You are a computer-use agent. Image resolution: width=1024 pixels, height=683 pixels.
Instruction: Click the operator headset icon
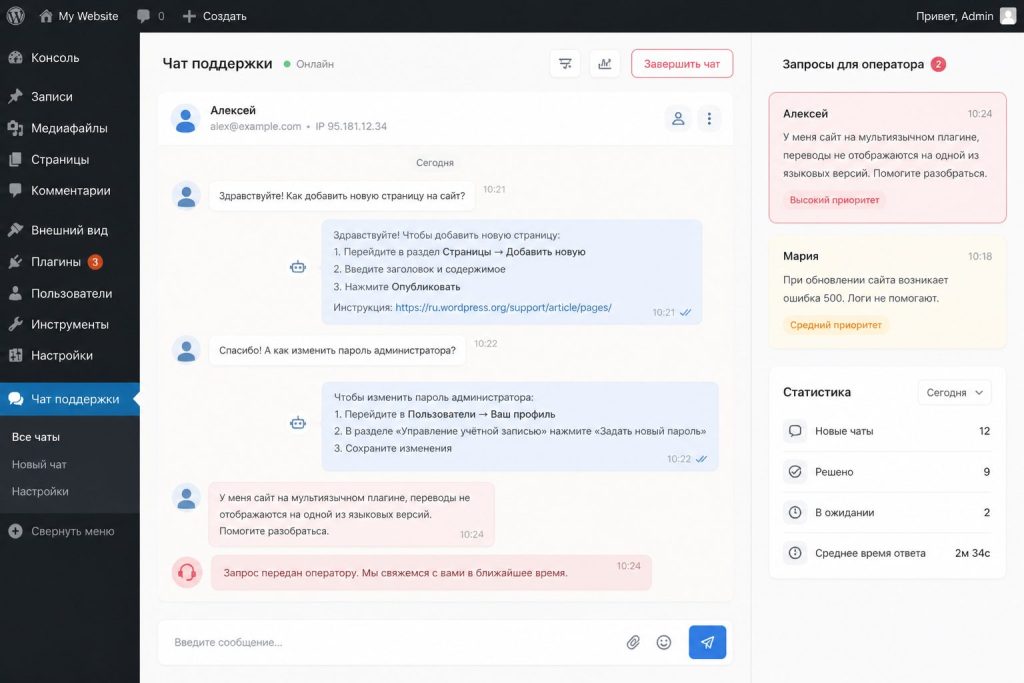[x=187, y=573]
